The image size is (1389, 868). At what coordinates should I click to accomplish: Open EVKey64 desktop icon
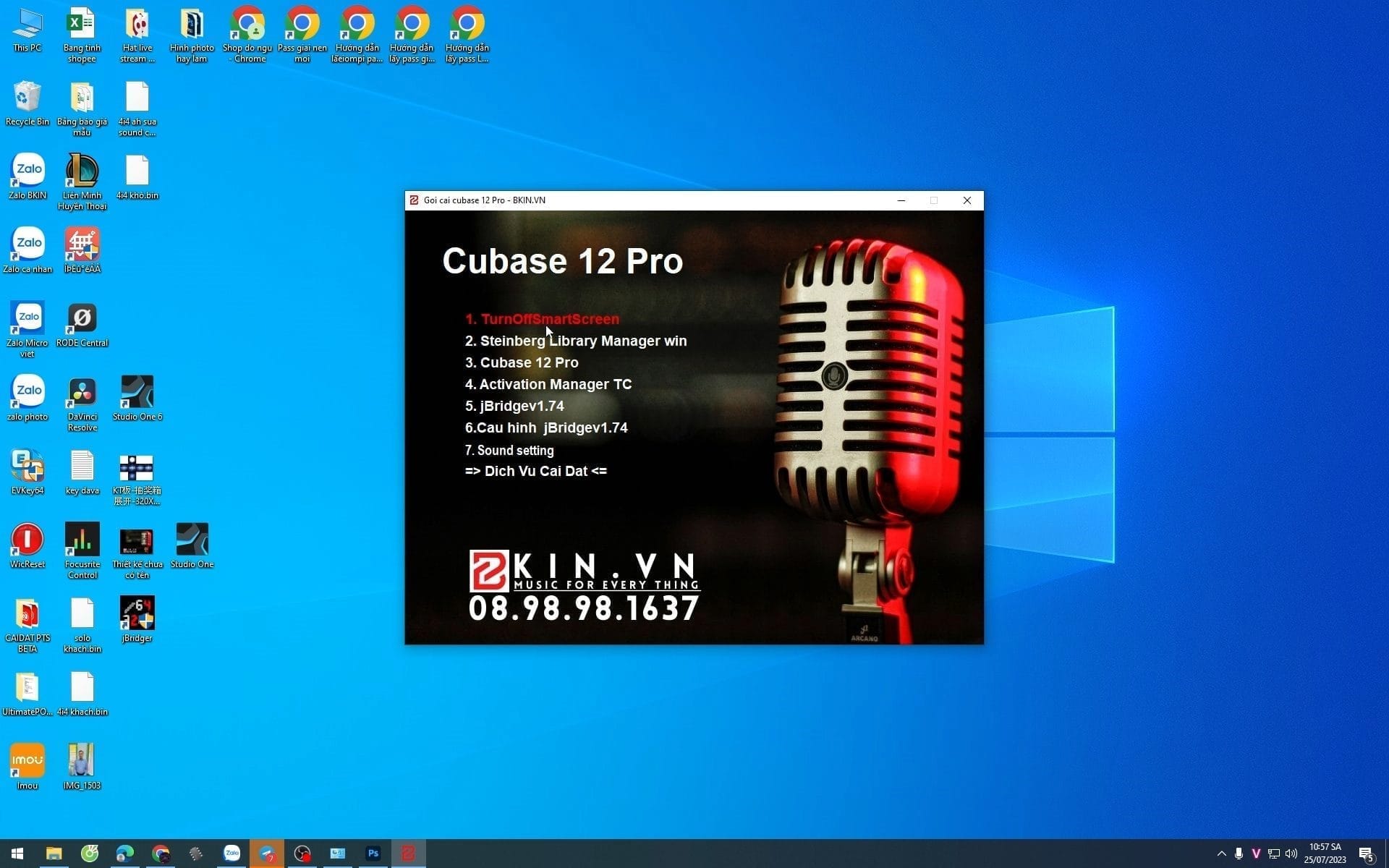[x=27, y=472]
